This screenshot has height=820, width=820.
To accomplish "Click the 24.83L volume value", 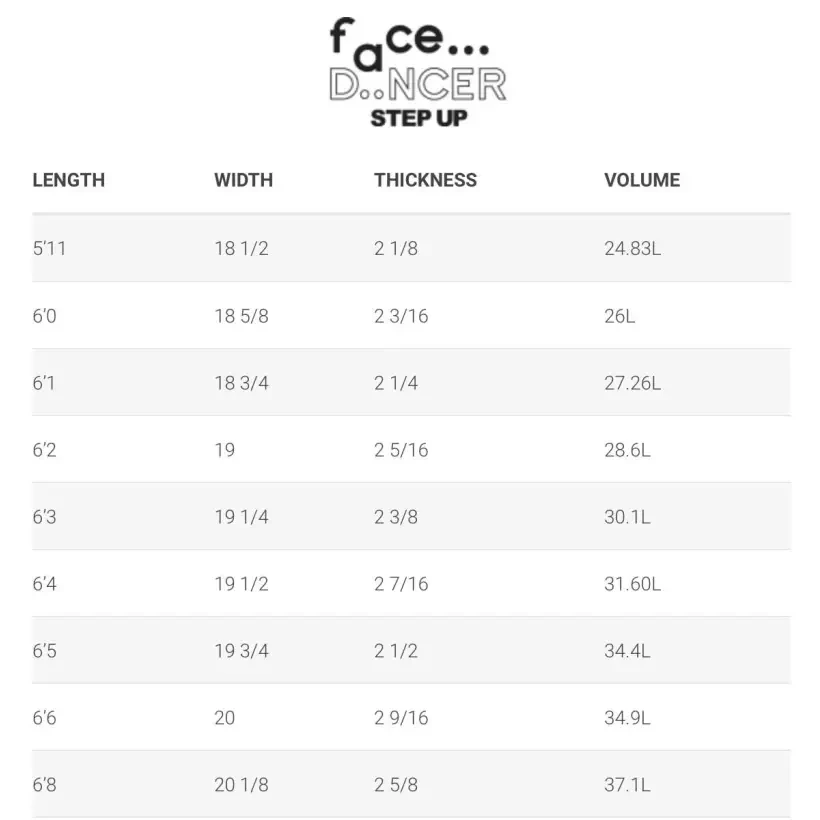I will click(x=632, y=248).
